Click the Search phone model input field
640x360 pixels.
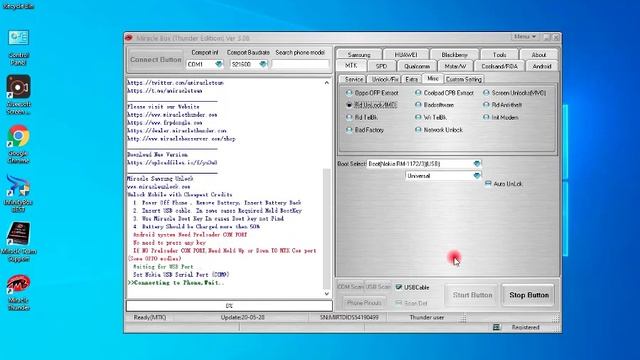(300, 64)
